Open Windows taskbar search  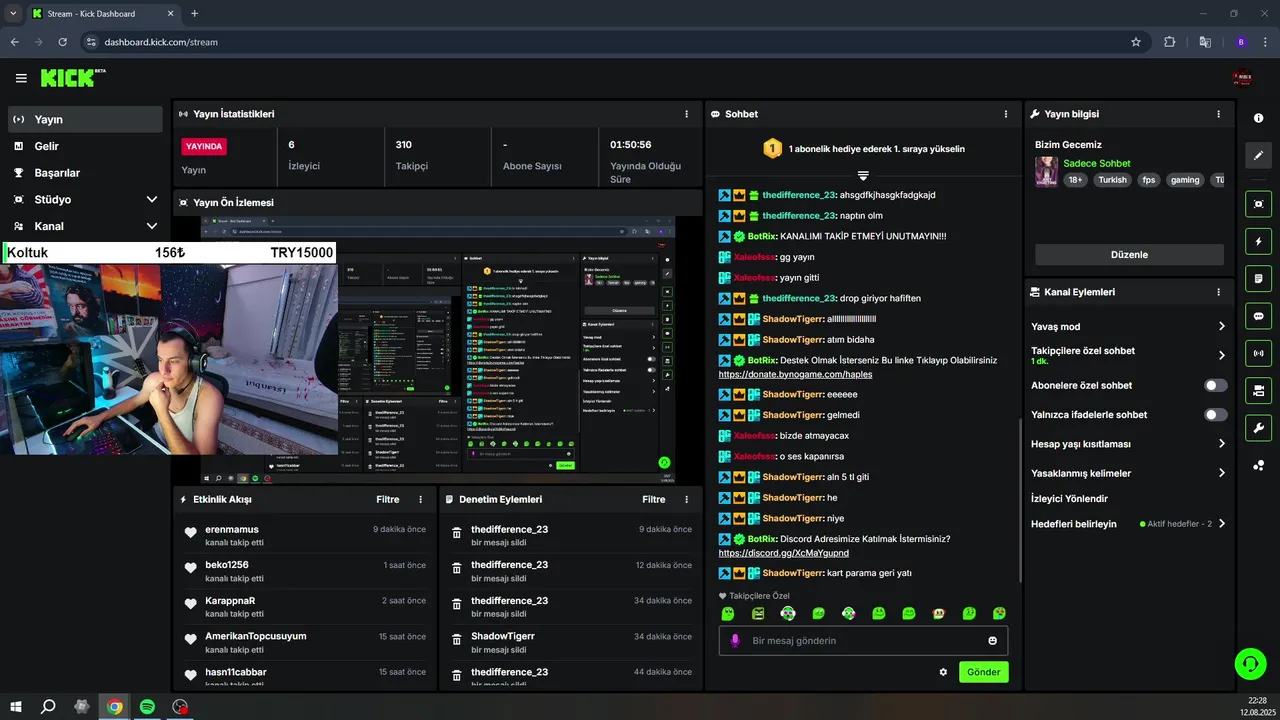[48, 707]
